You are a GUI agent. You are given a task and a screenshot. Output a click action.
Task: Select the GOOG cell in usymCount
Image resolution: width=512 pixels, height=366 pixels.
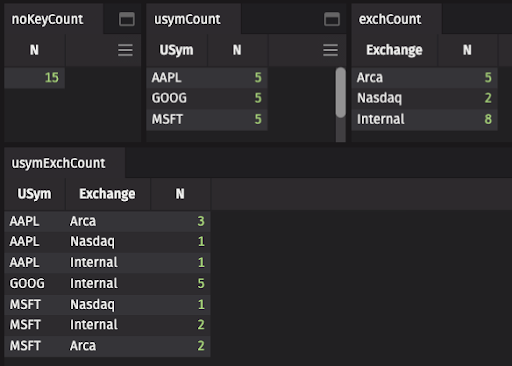177,98
